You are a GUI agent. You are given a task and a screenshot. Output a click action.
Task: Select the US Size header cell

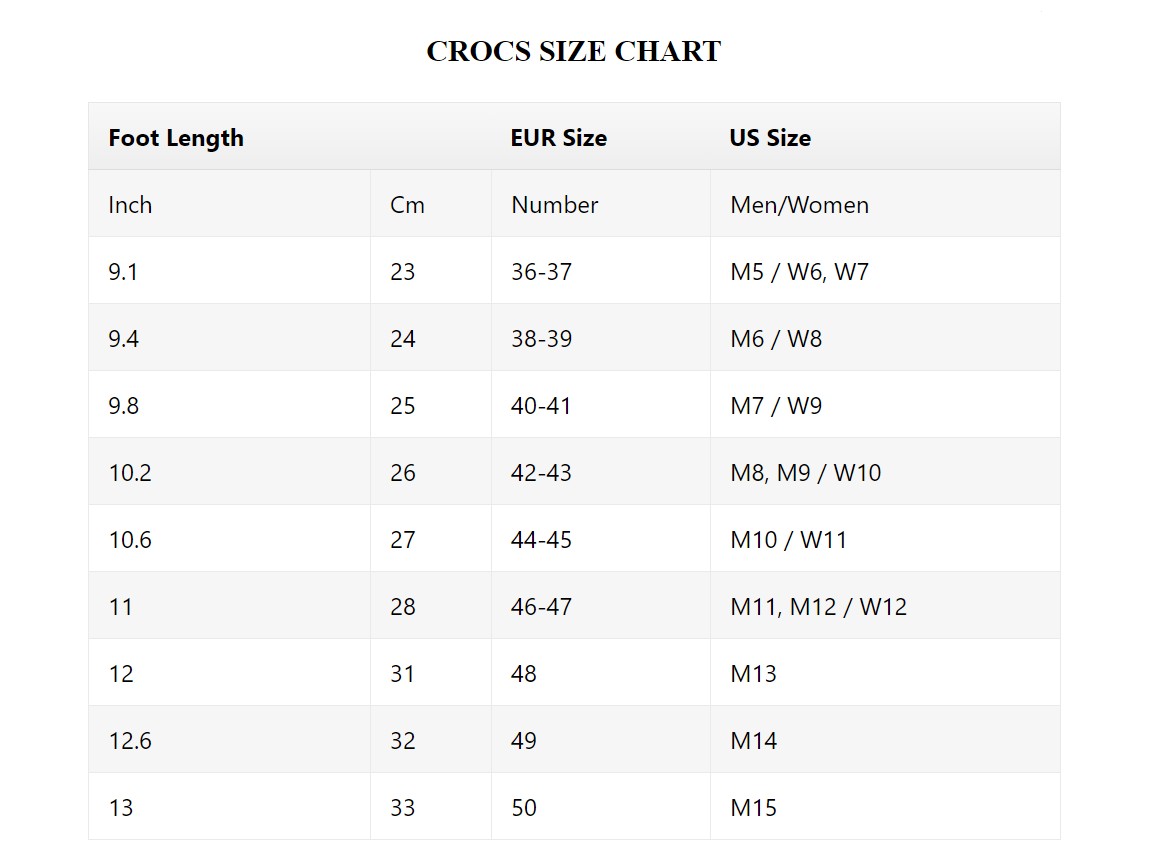point(770,138)
